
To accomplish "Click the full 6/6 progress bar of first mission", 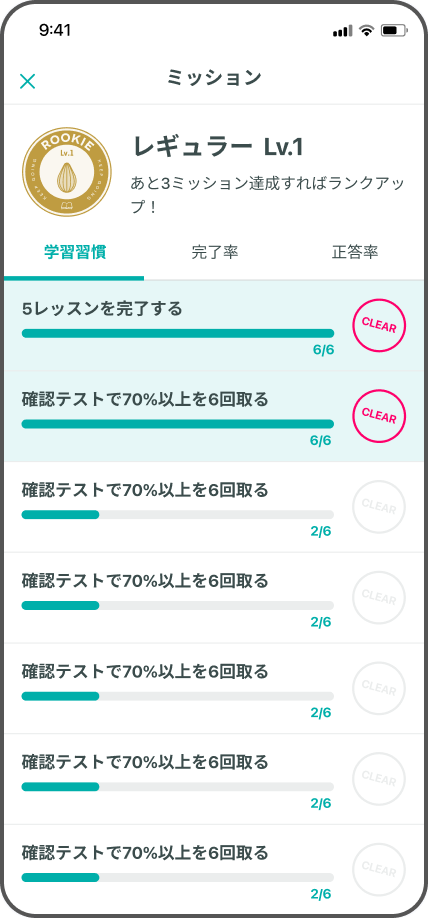I will tap(178, 333).
